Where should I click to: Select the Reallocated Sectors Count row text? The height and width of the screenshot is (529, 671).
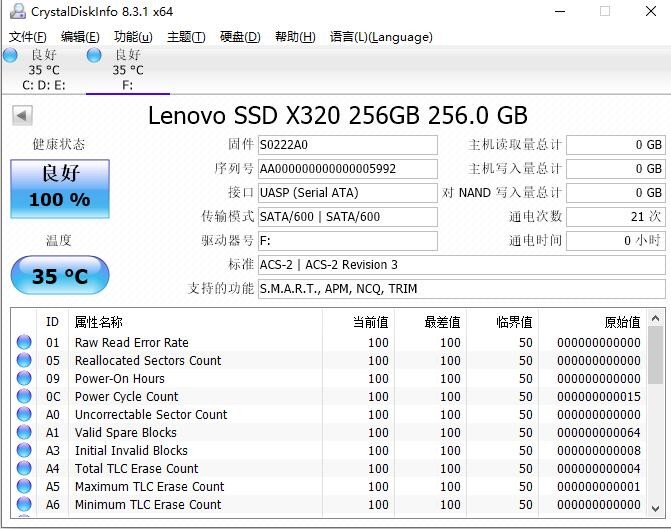(148, 360)
